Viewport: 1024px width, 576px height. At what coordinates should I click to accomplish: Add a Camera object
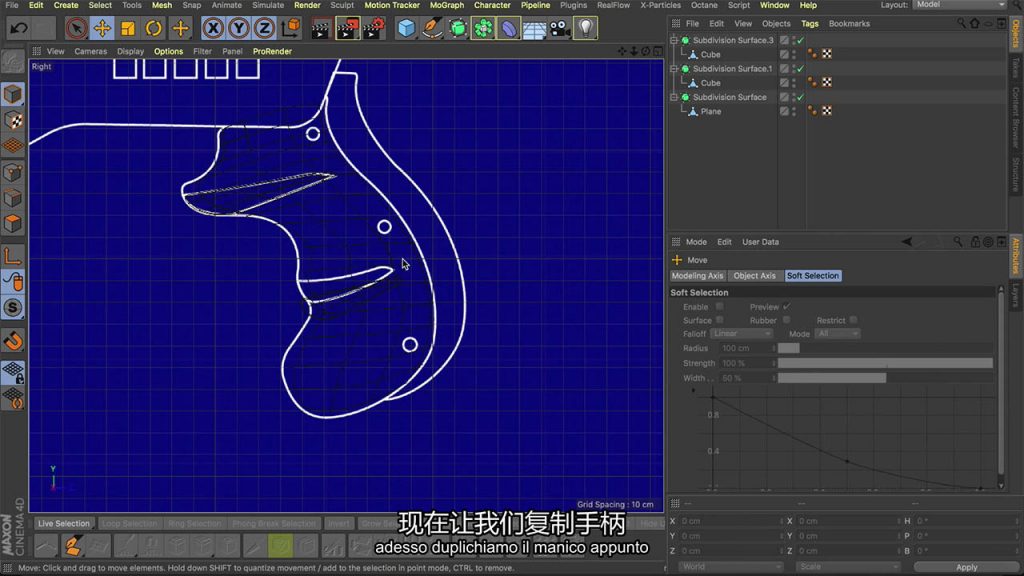tap(560, 28)
